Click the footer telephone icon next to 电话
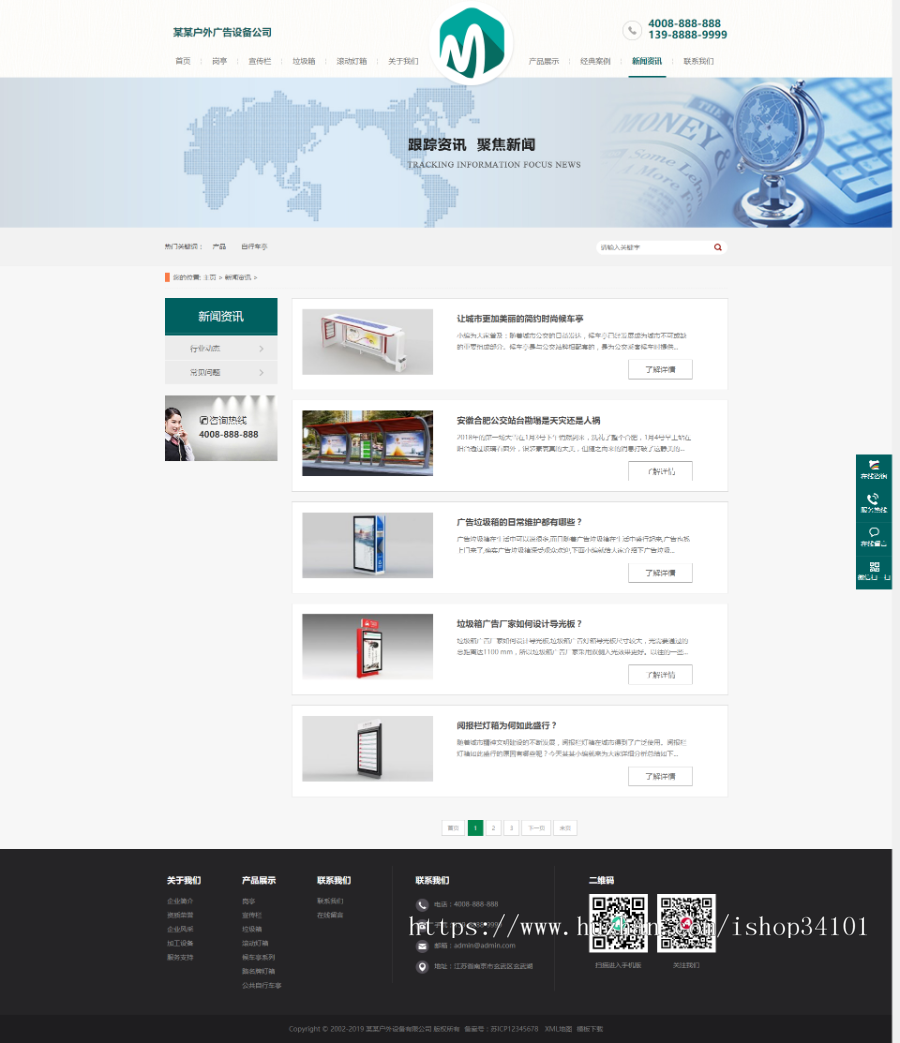900x1043 pixels. coord(422,905)
